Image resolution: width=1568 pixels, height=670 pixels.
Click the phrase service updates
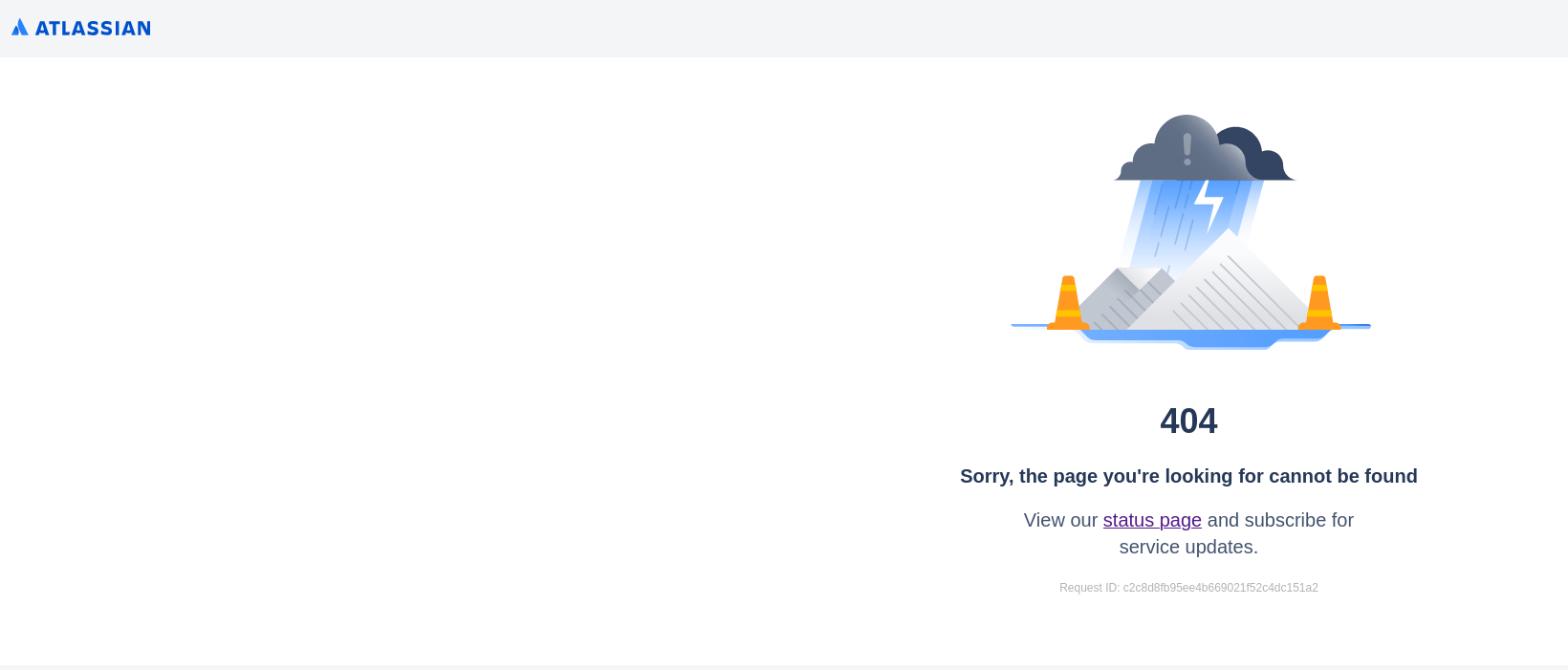pyautogui.click(x=1188, y=547)
